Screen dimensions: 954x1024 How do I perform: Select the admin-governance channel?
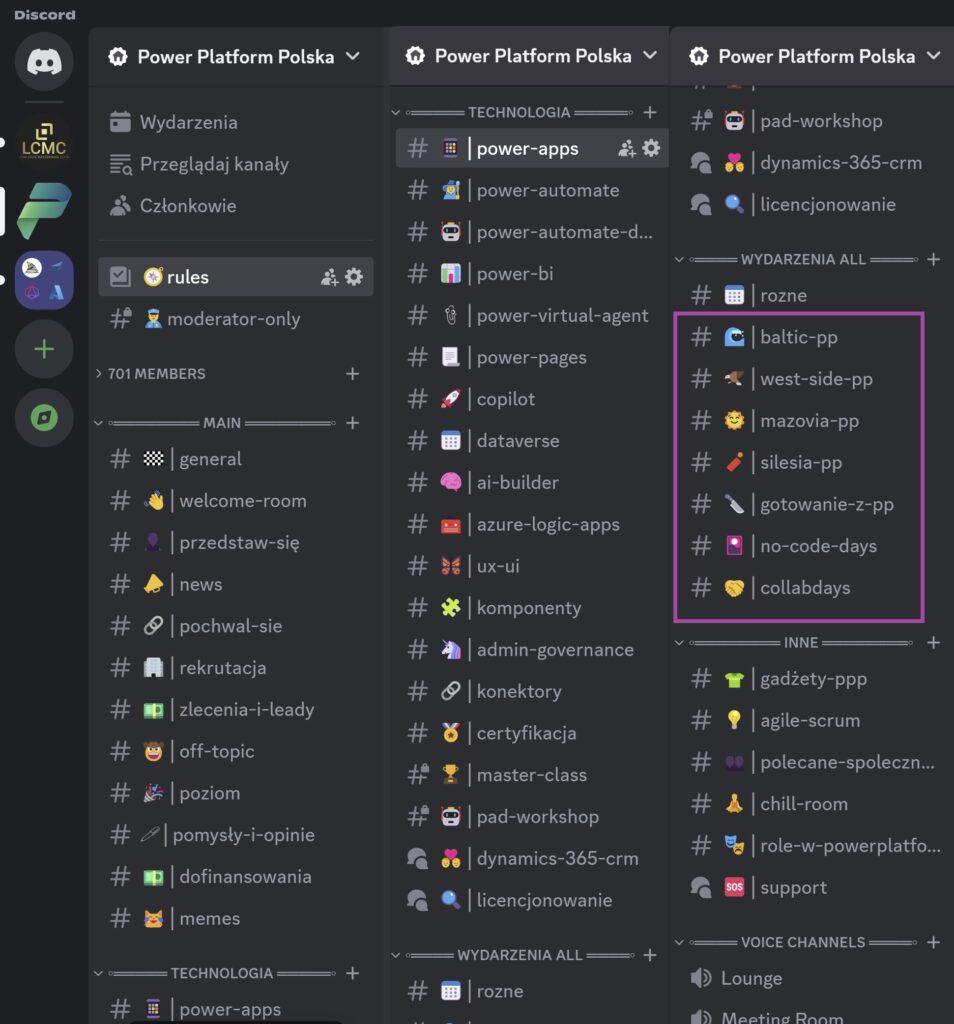(532, 650)
